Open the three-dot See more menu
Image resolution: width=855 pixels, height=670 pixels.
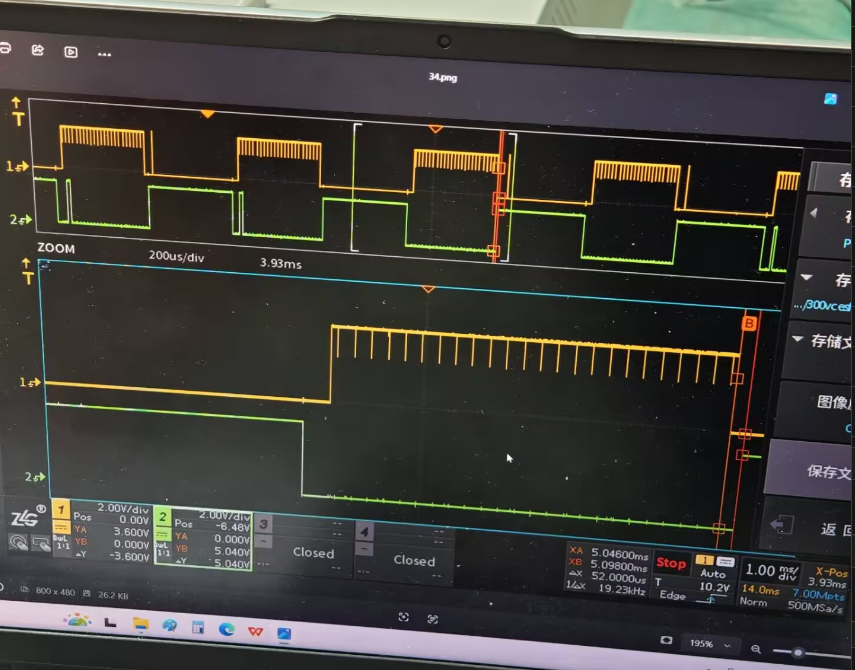(x=104, y=54)
